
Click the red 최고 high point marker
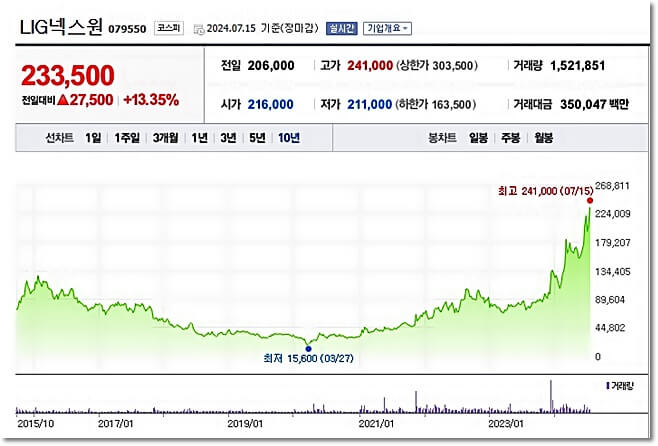(590, 201)
